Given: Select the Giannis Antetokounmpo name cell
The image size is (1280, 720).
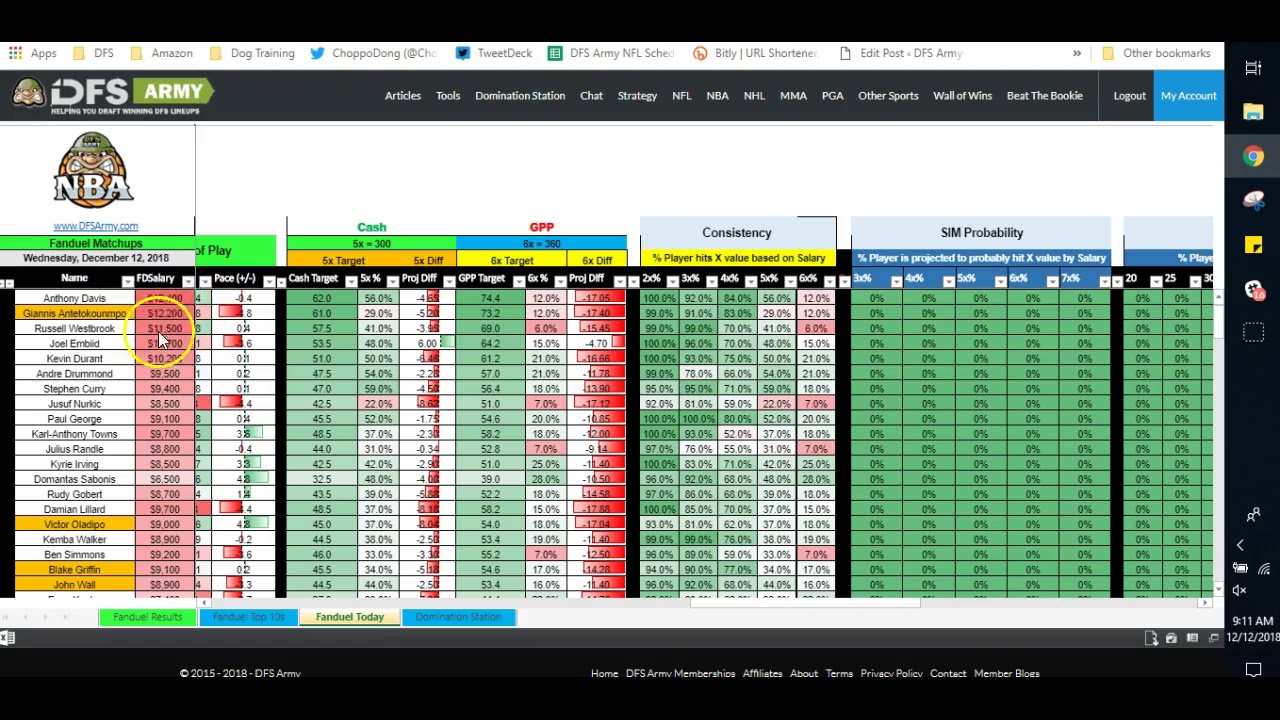Looking at the screenshot, I should [x=74, y=313].
